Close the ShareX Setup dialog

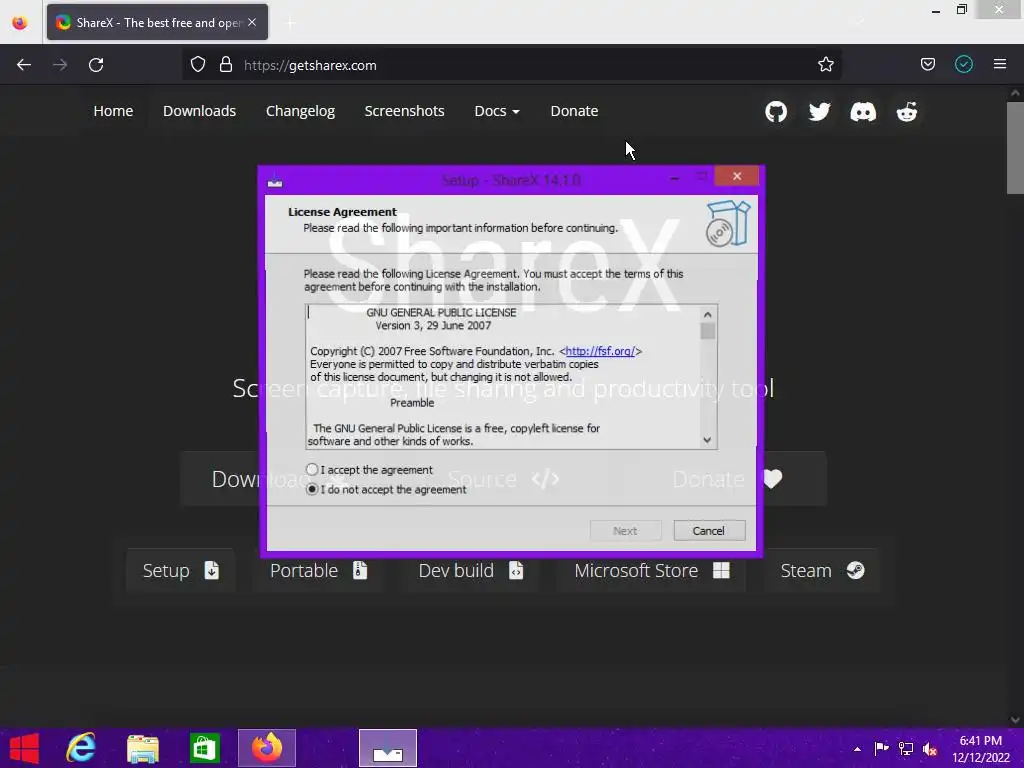tap(737, 176)
